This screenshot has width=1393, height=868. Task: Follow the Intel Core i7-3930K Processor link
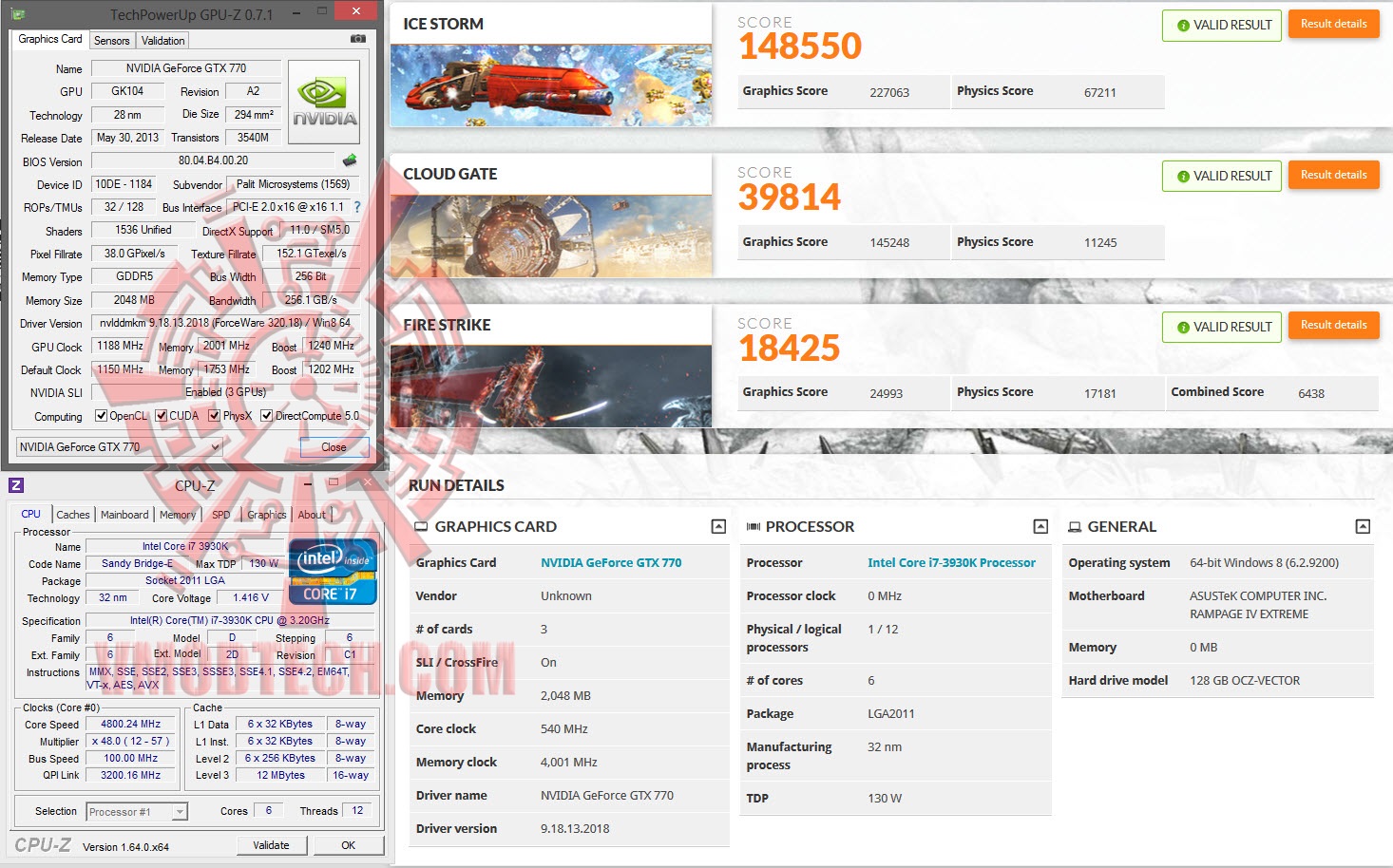(x=951, y=563)
